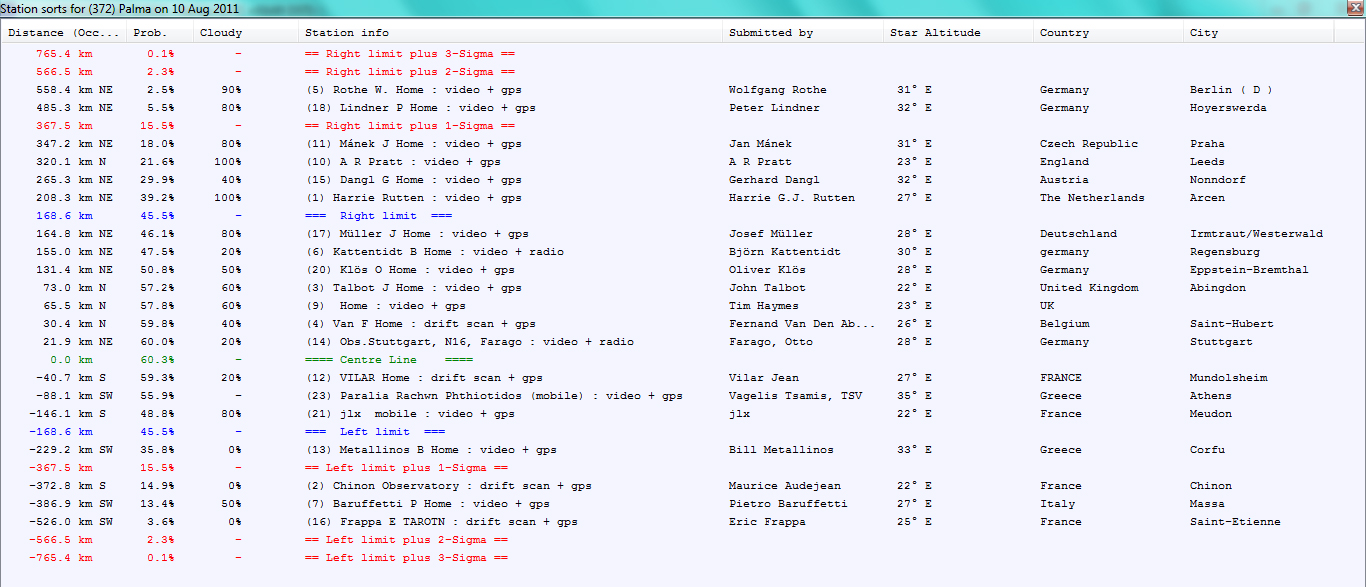
Task: Select the Kattentidt B Home station row
Action: coord(668,252)
